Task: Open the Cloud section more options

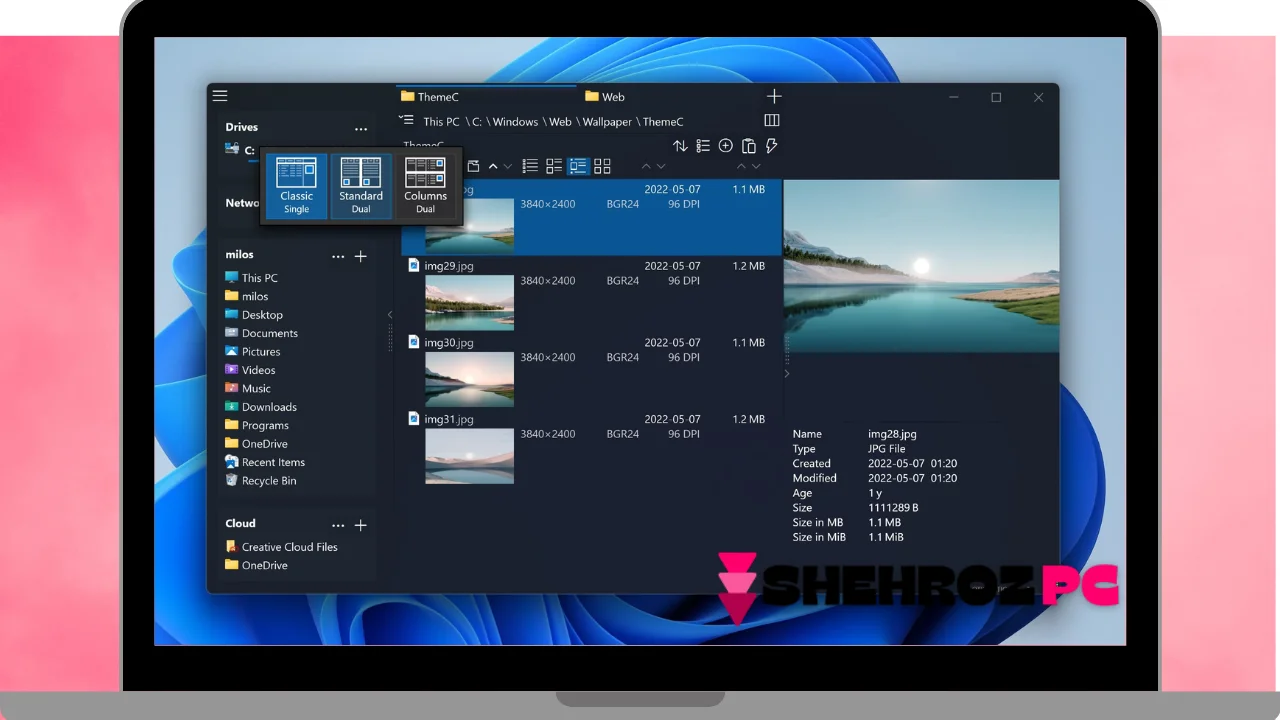Action: click(338, 525)
